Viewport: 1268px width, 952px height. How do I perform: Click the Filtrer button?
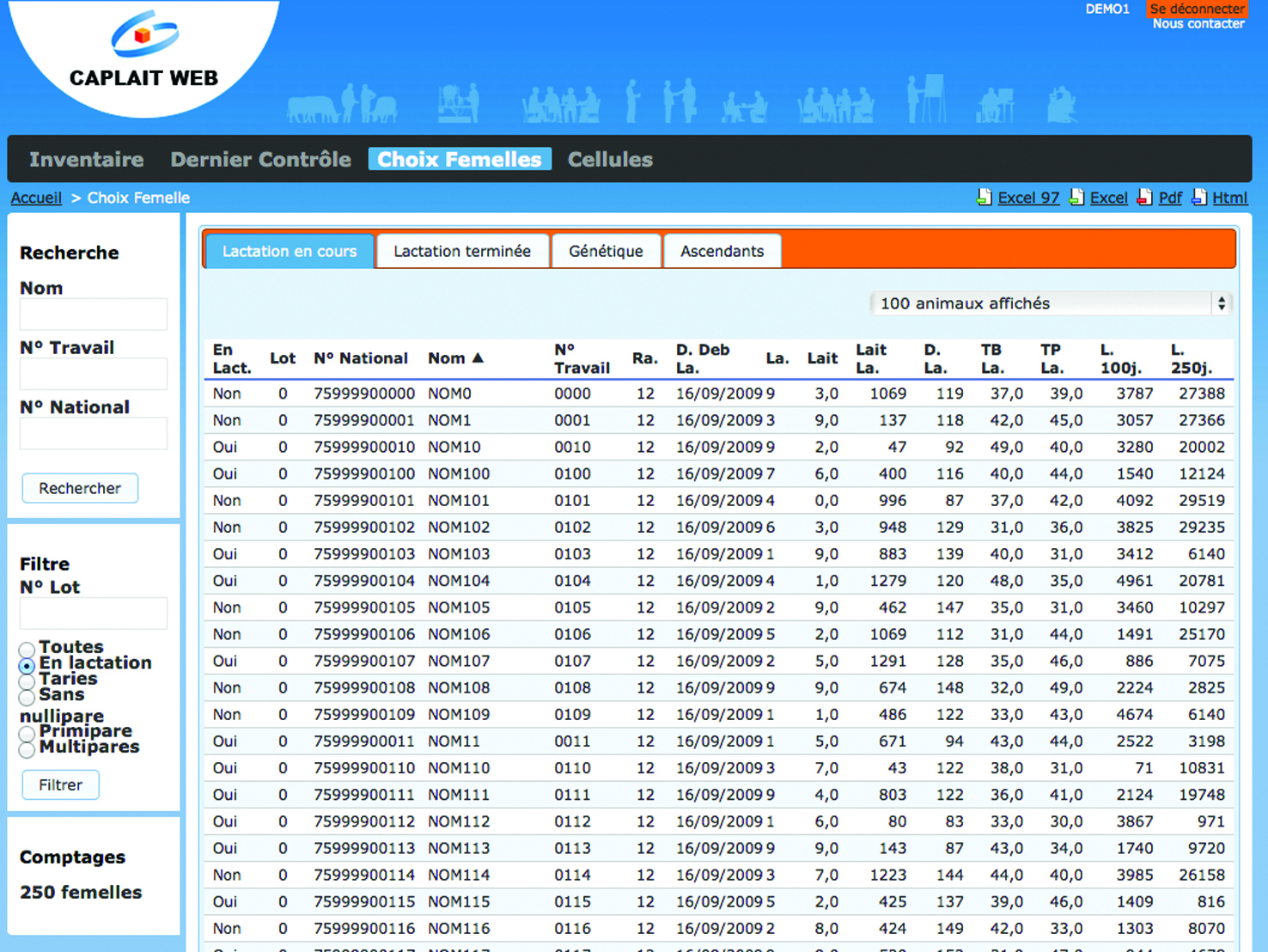[x=60, y=784]
